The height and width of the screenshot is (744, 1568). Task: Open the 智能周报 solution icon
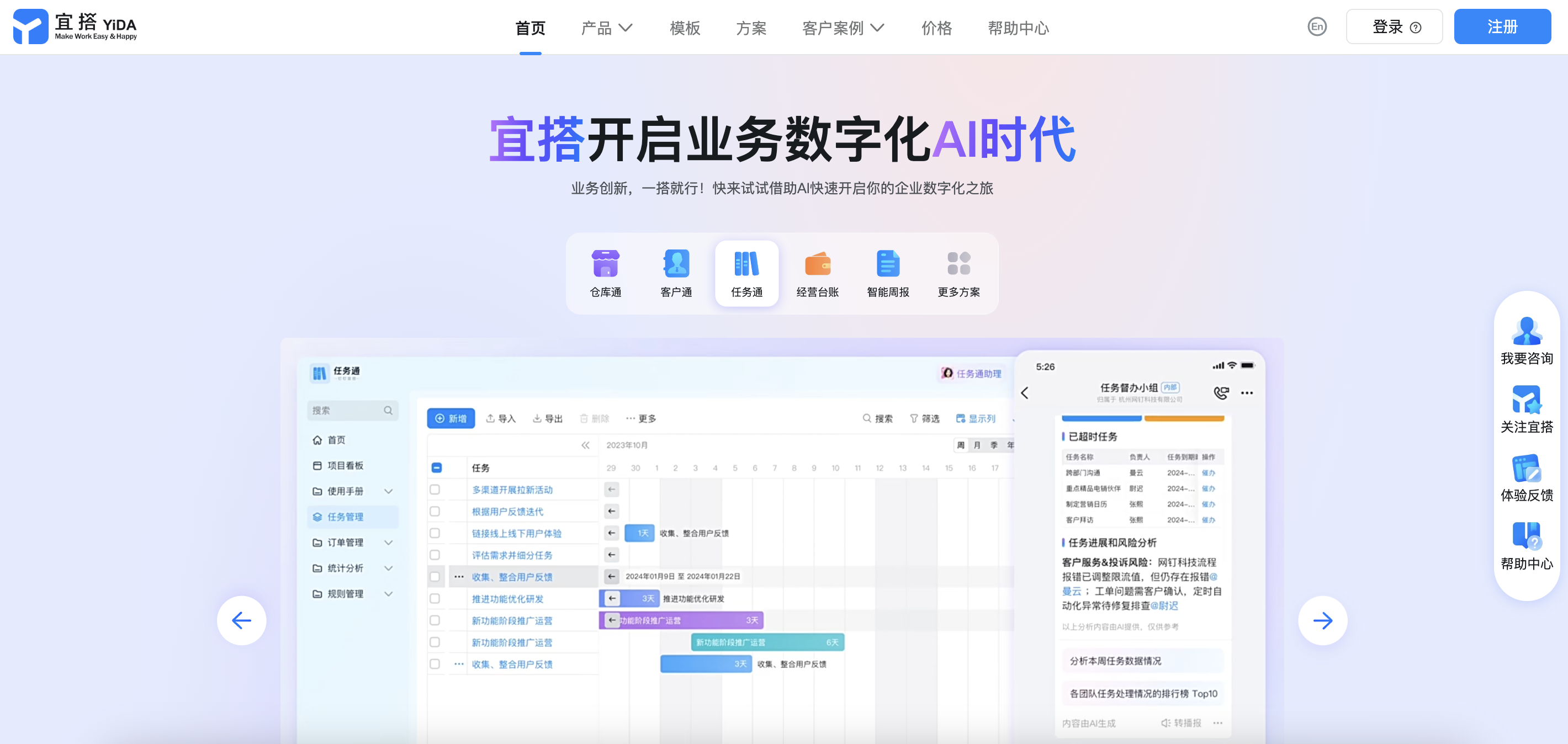pos(887,264)
